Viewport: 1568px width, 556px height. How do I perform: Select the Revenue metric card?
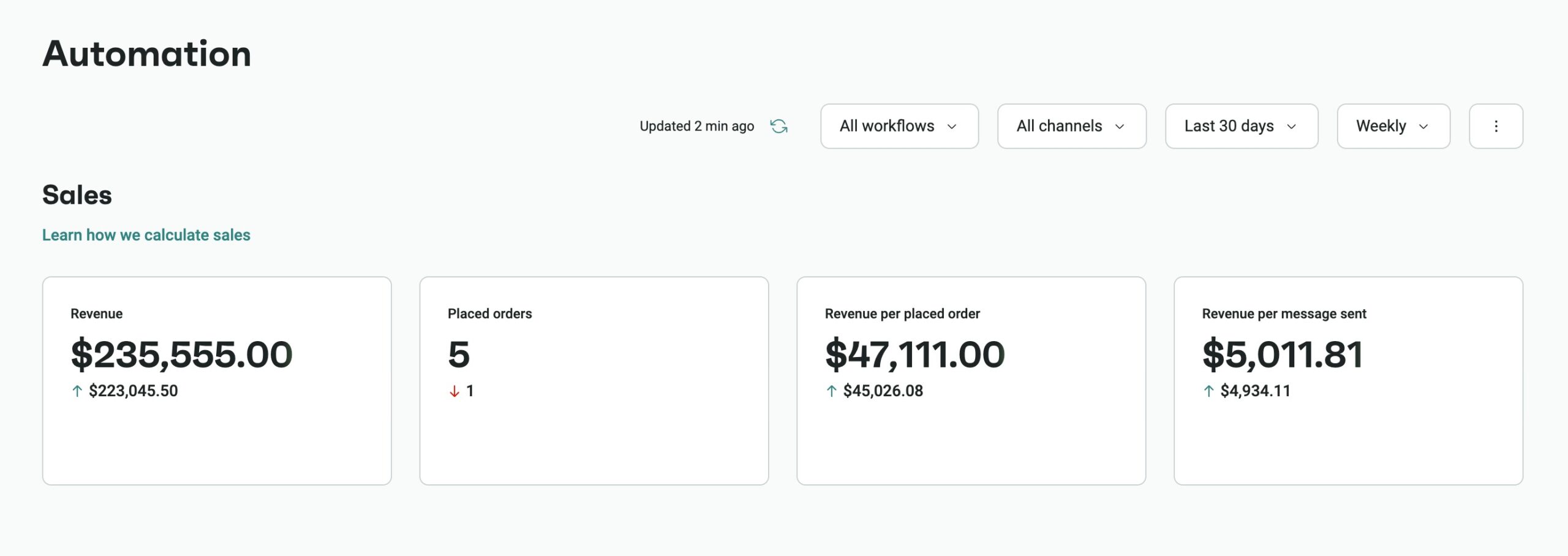tap(217, 380)
